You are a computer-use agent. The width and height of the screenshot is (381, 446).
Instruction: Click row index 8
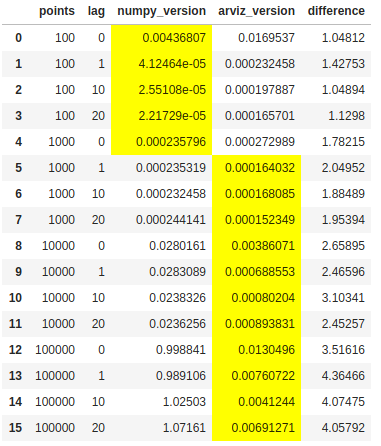click(x=18, y=246)
